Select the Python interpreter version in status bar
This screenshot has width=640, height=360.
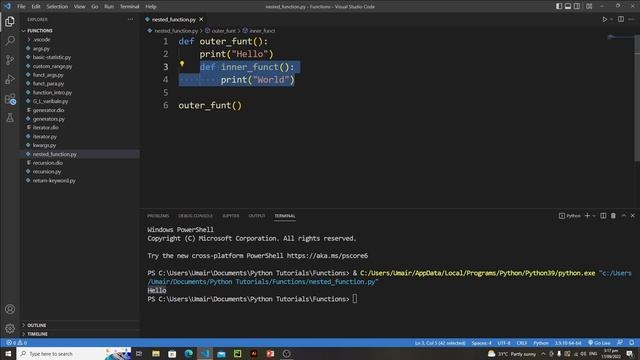point(568,343)
